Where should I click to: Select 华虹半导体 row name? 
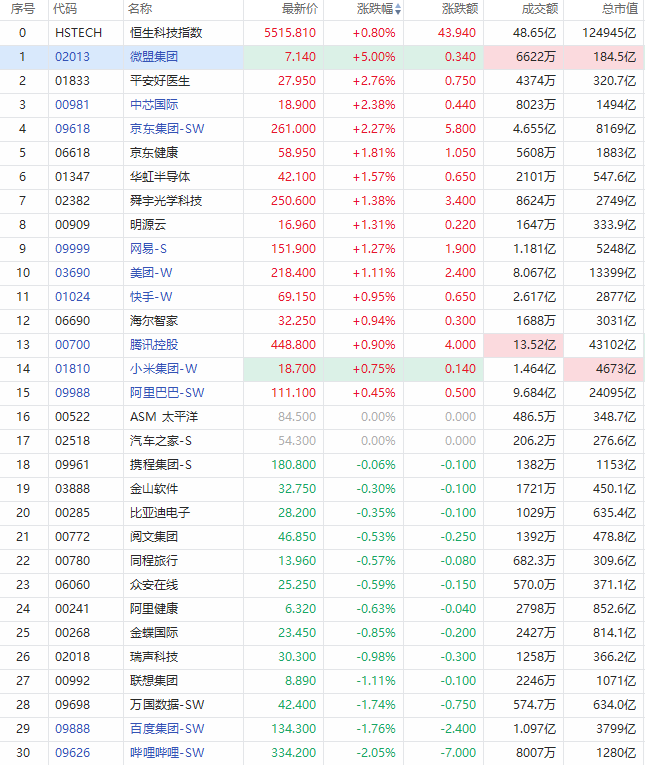pos(160,176)
